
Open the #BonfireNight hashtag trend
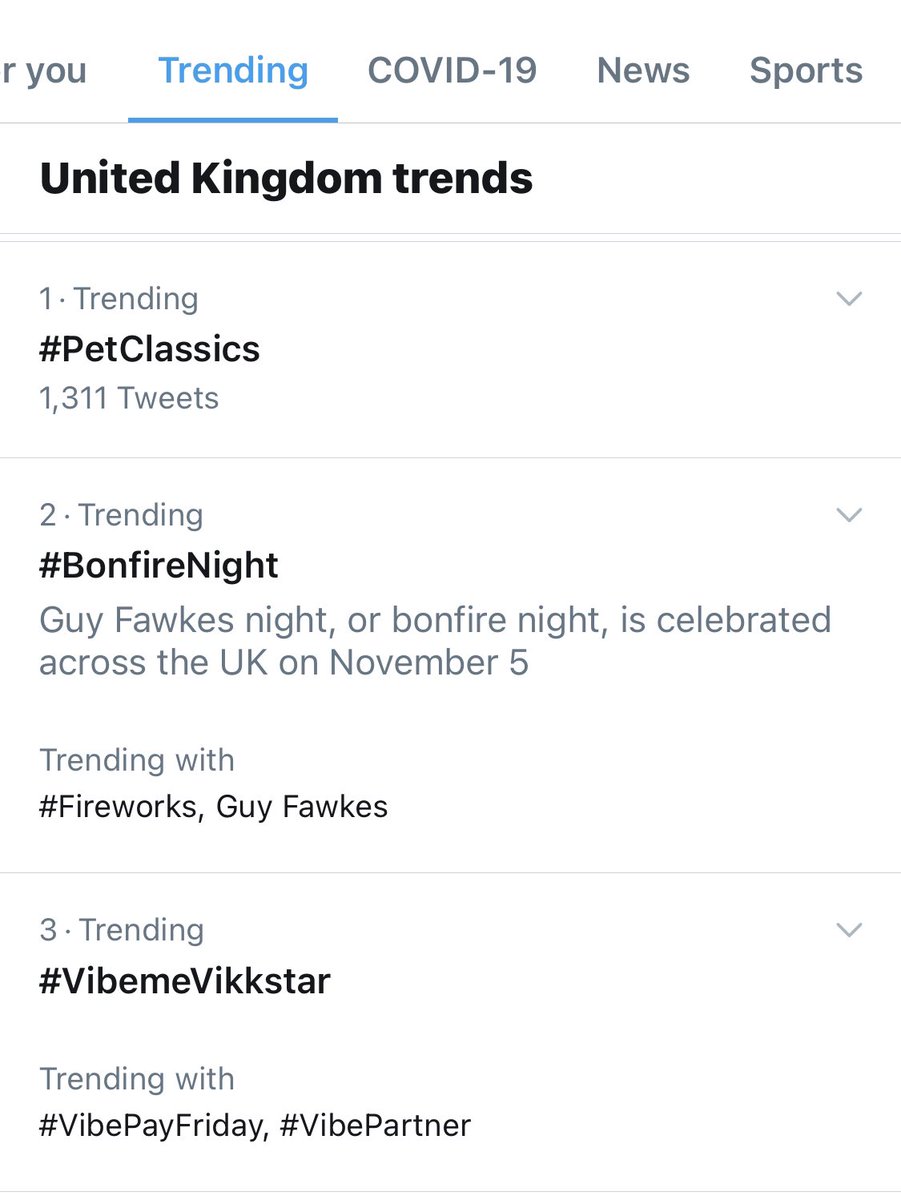tap(159, 566)
